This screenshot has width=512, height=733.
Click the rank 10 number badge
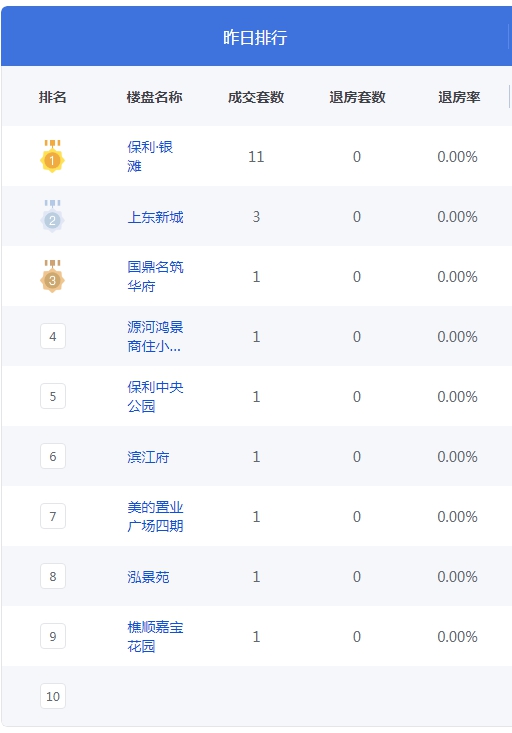click(x=53, y=696)
